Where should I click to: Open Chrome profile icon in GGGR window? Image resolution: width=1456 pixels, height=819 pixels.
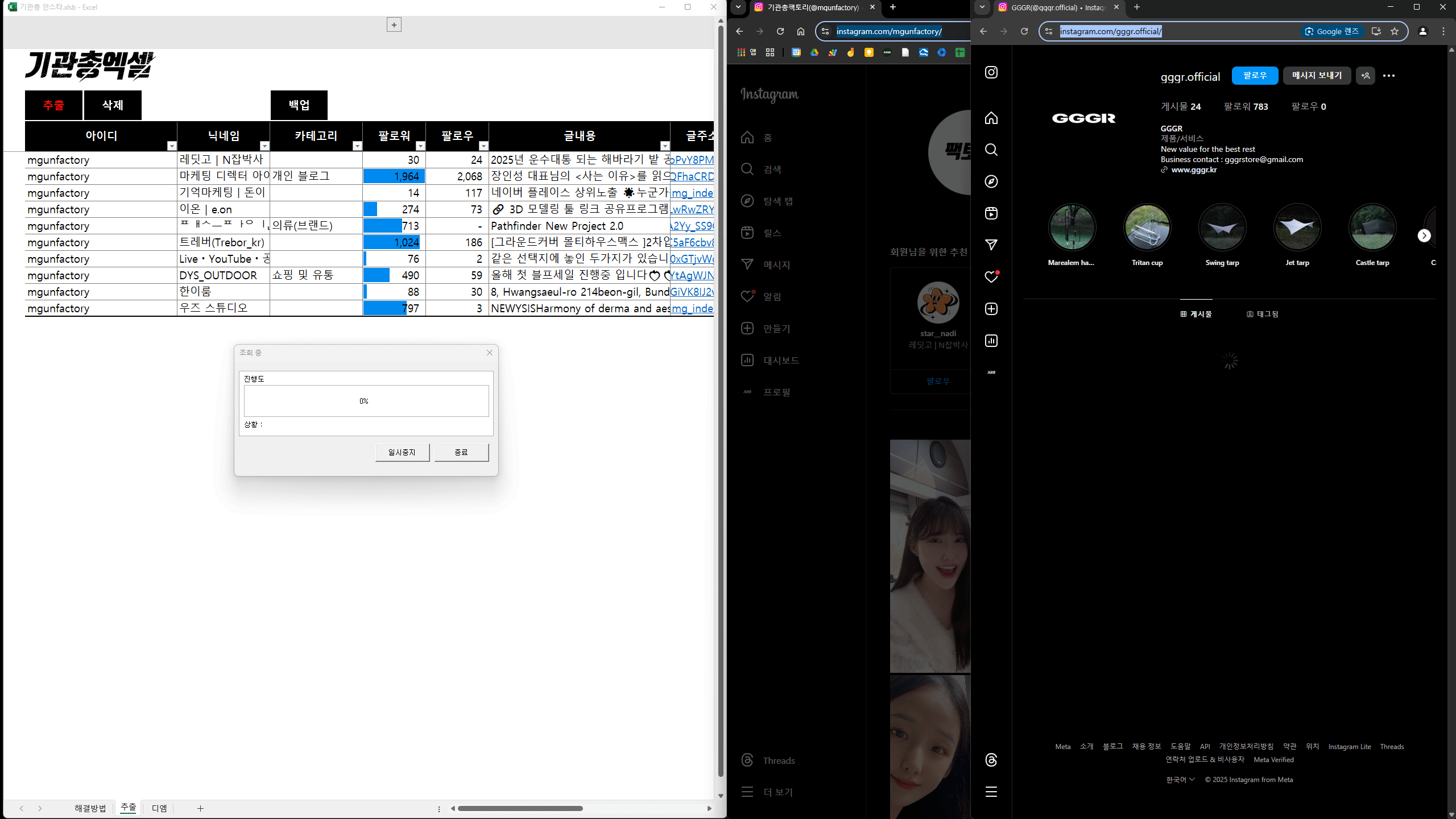pos(1423,31)
